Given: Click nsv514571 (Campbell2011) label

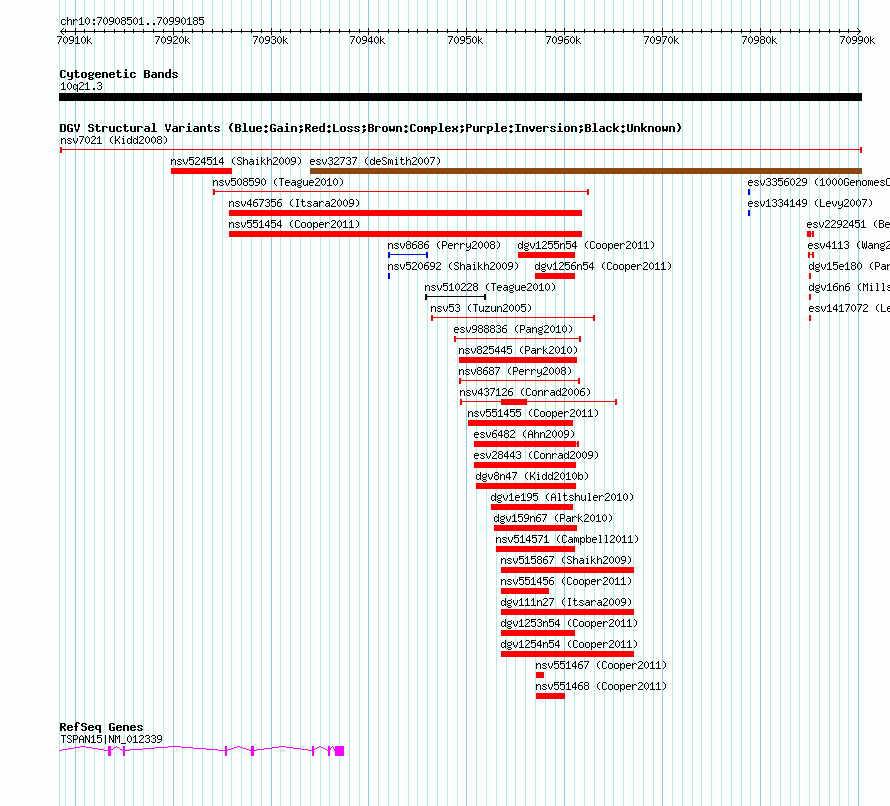Looking at the screenshot, I should click(568, 539).
